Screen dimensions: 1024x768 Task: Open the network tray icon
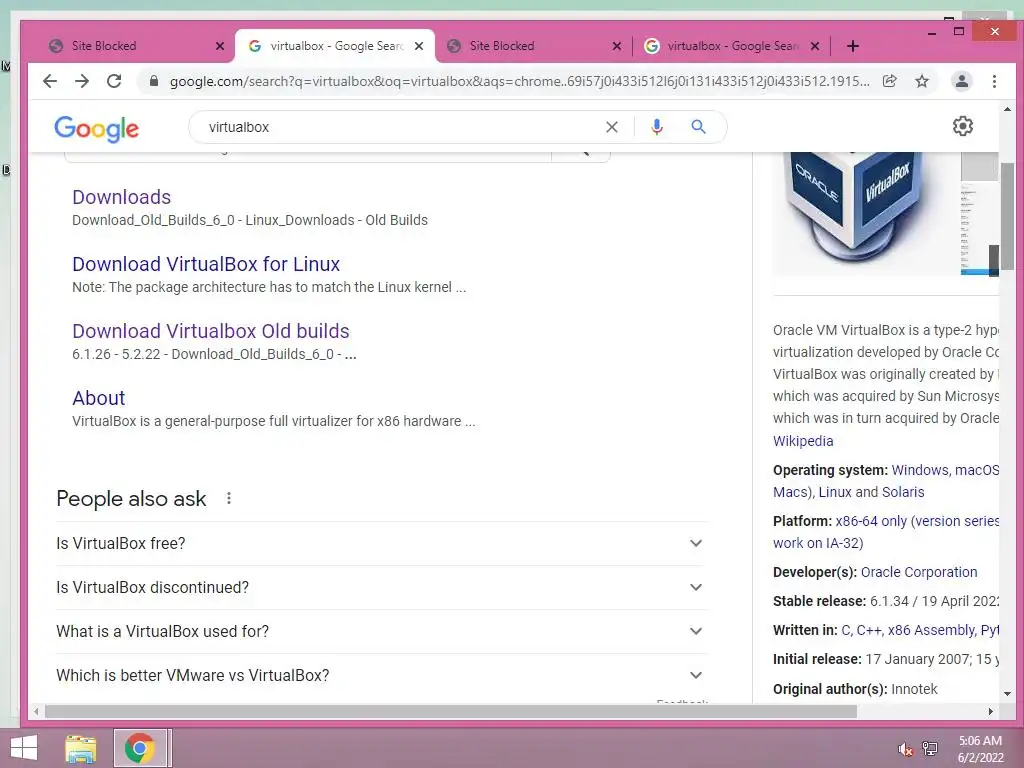930,749
